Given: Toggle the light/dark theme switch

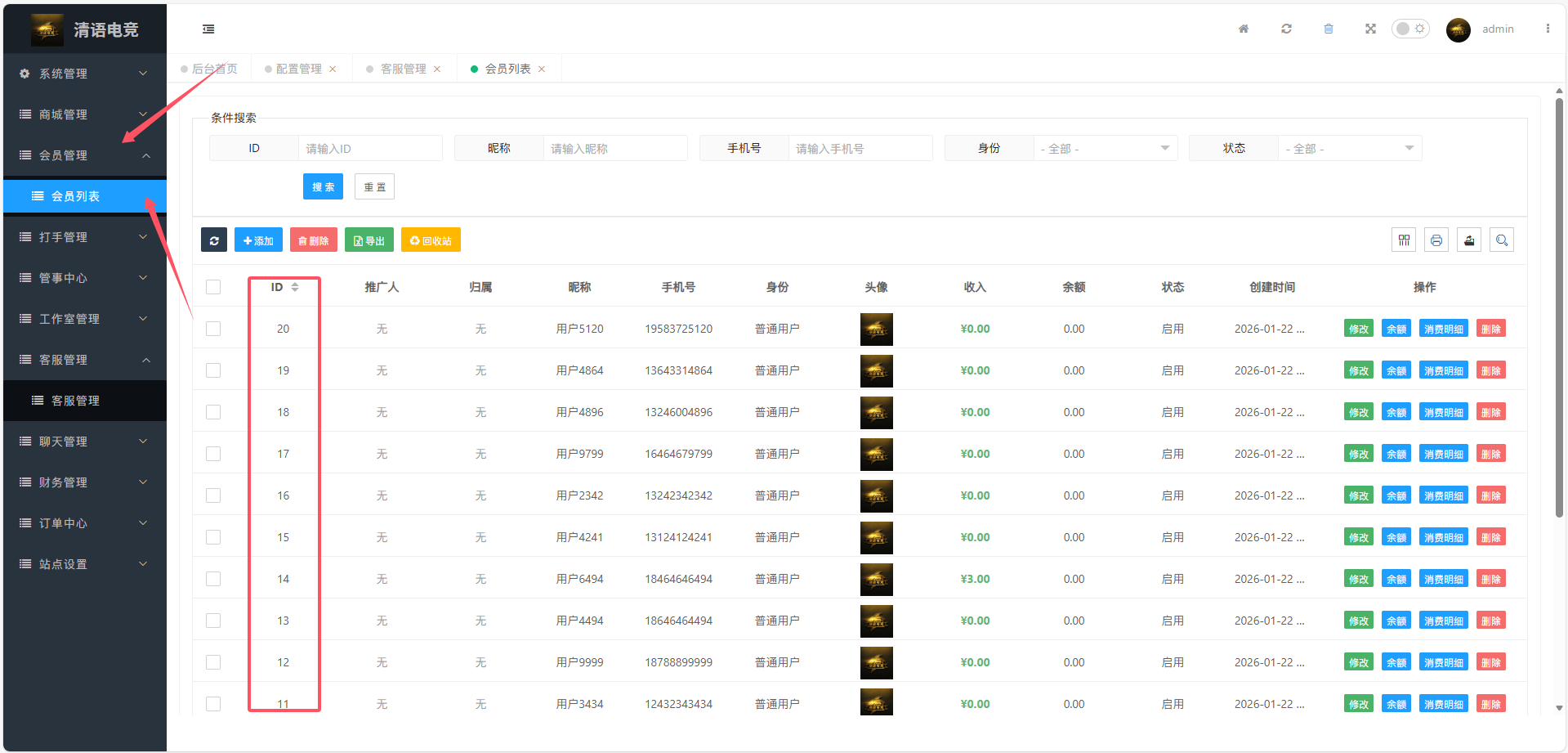Looking at the screenshot, I should point(1410,29).
